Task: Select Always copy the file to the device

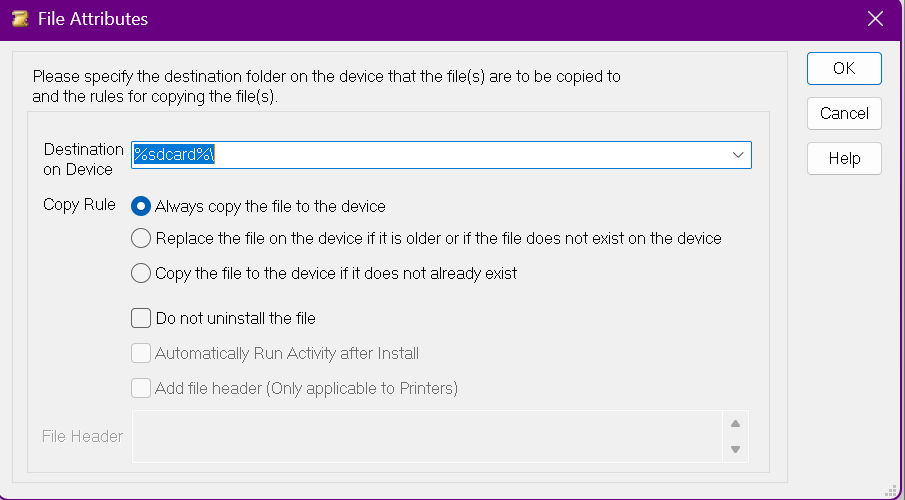Action: click(x=142, y=206)
